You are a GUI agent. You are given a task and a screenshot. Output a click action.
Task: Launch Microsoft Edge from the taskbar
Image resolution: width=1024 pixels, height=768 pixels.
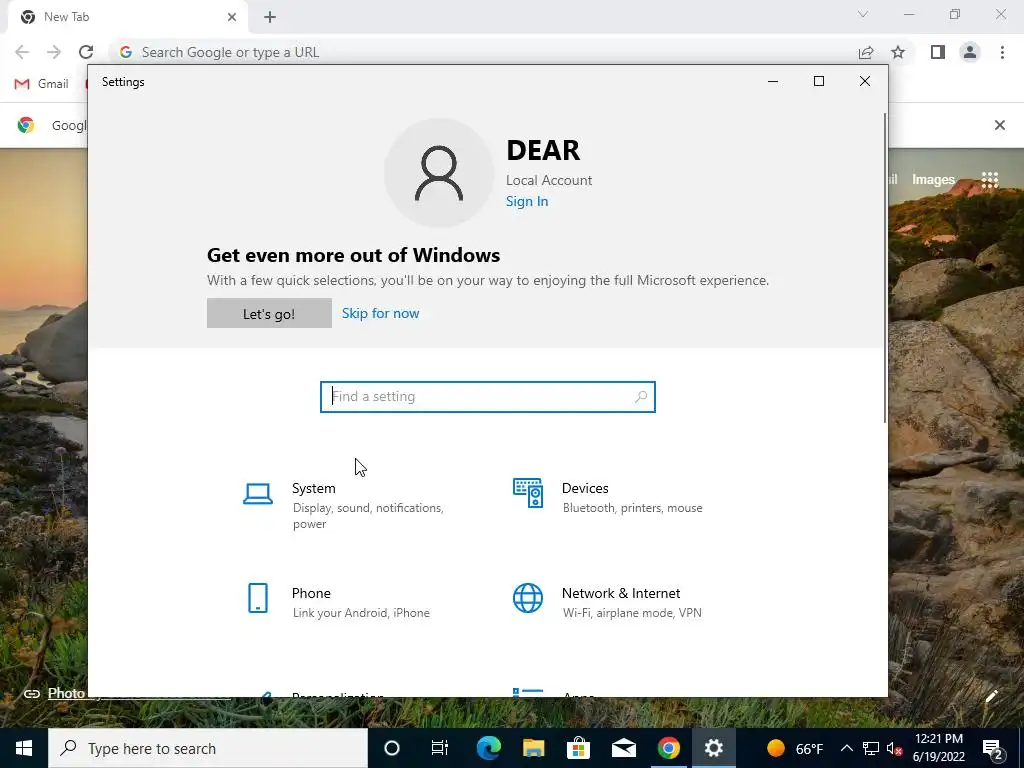488,748
